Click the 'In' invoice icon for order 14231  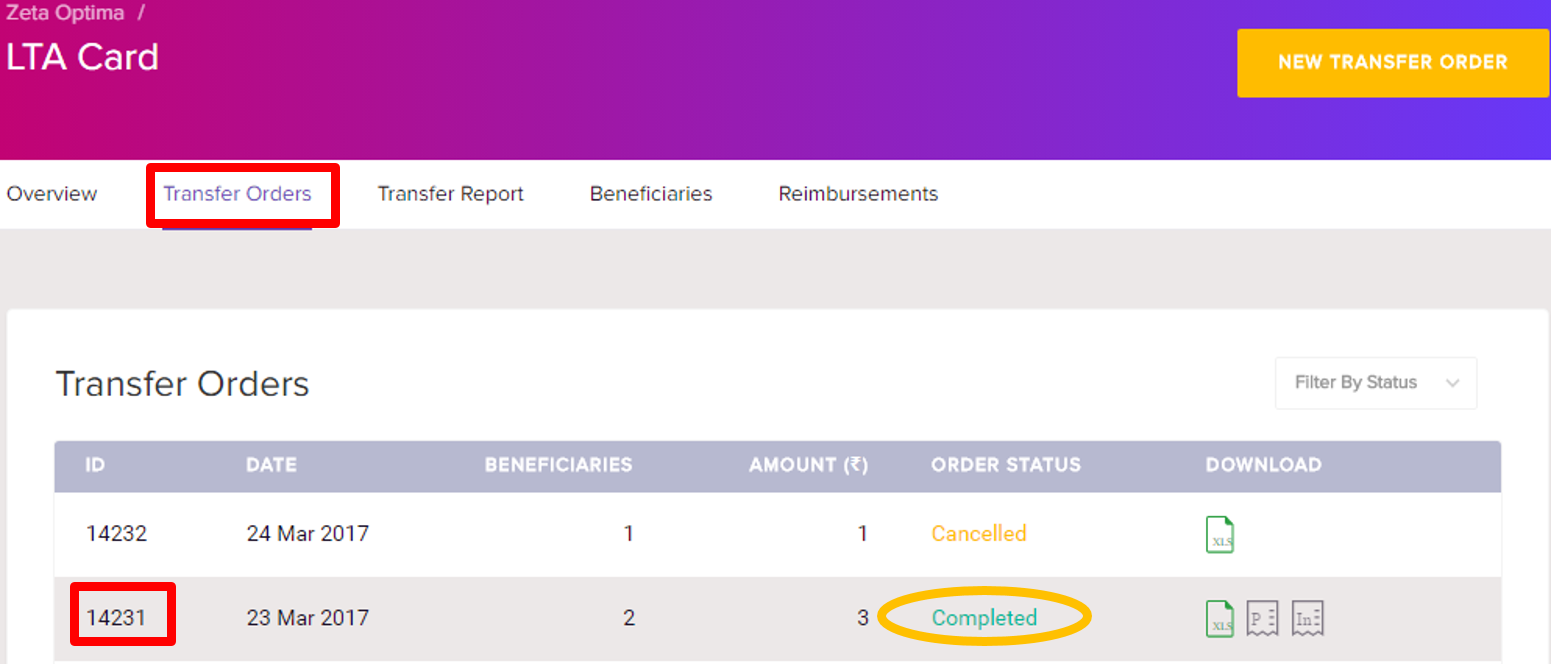[1307, 619]
